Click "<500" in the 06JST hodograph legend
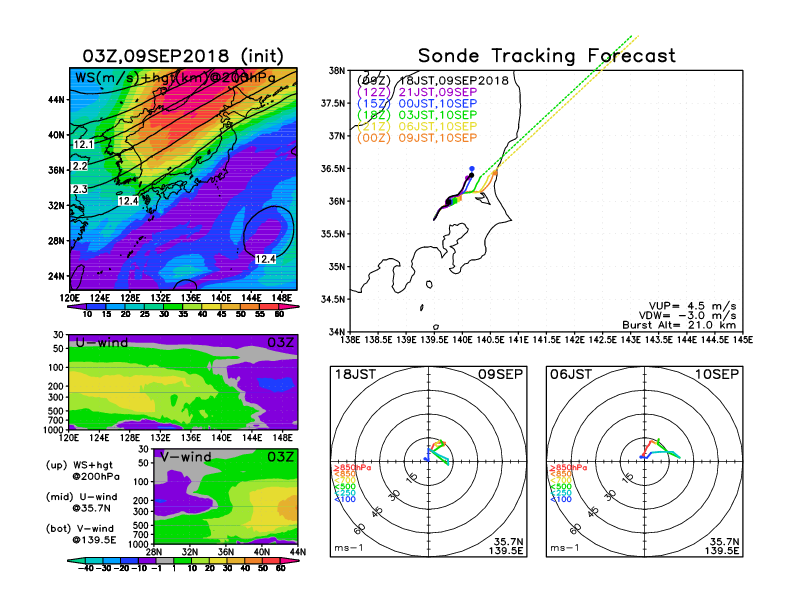Image resolution: width=792 pixels, height=612 pixels. click(561, 487)
